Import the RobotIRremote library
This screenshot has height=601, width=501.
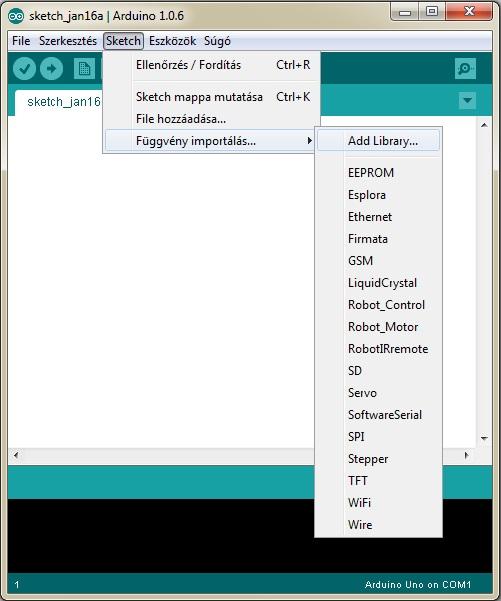click(378, 349)
